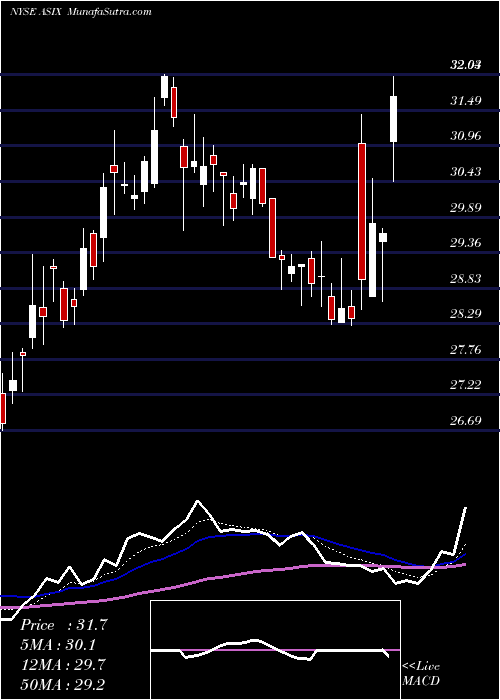The image size is (500, 700).
Task: Click the 26.69 price axis label
Action: (466, 421)
